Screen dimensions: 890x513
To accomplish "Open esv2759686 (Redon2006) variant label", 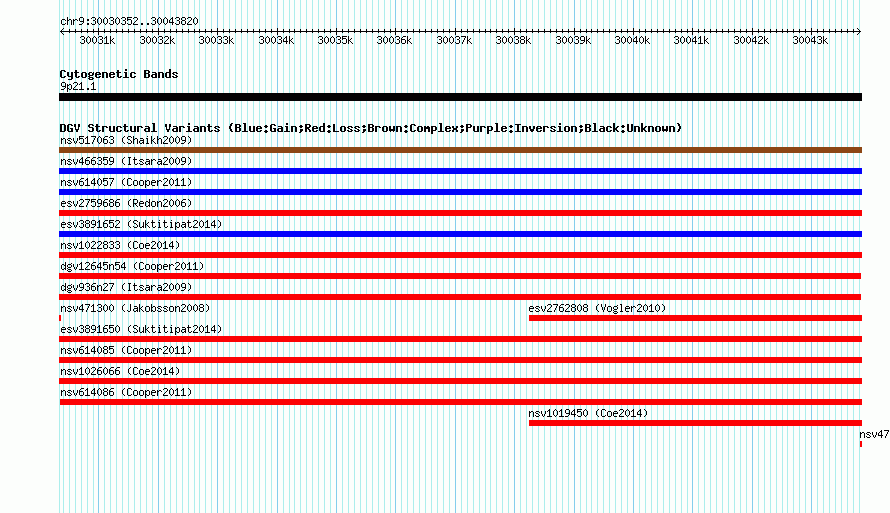I will point(126,203).
